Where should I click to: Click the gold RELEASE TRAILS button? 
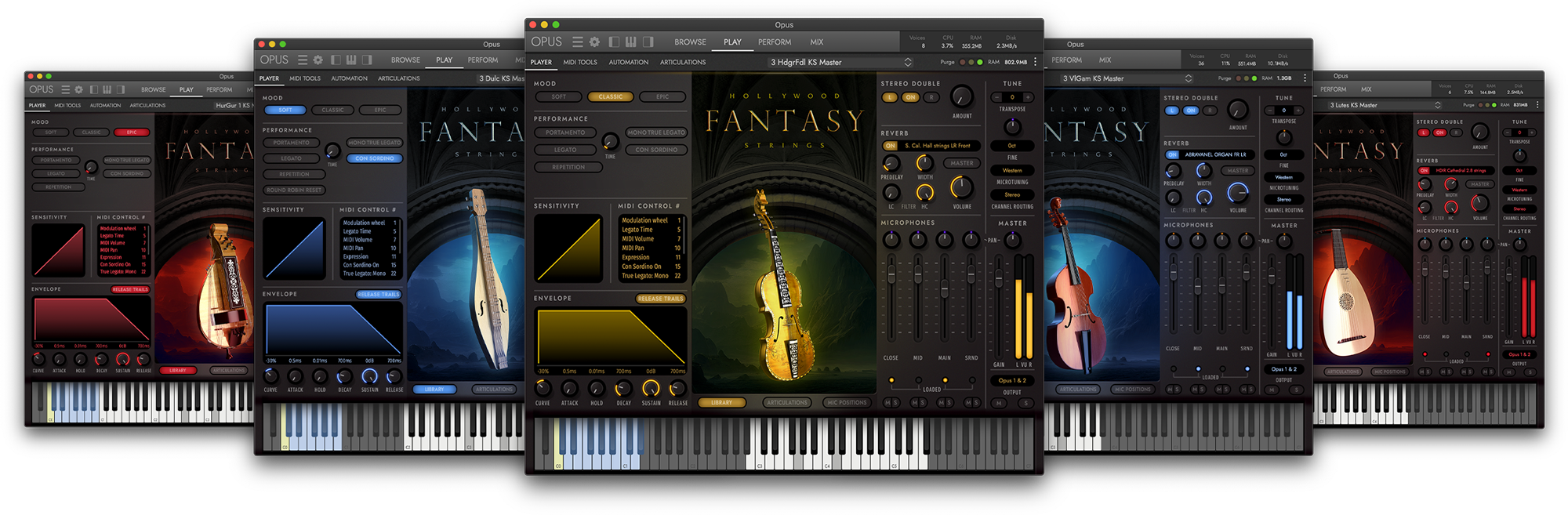tap(660, 299)
